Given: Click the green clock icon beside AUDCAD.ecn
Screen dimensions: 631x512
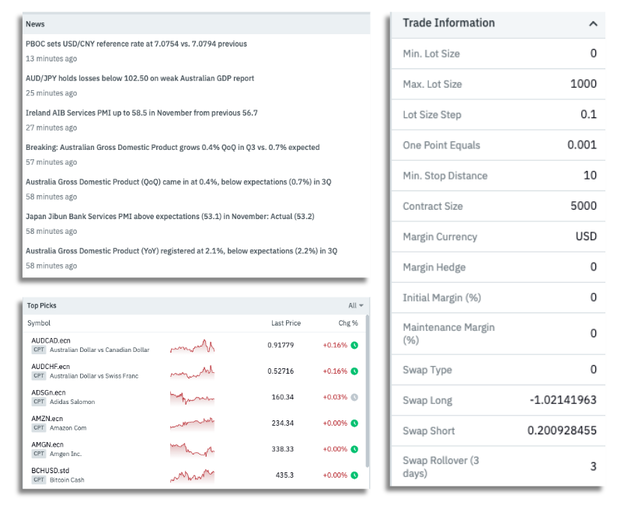Looking at the screenshot, I should click(x=354, y=345).
